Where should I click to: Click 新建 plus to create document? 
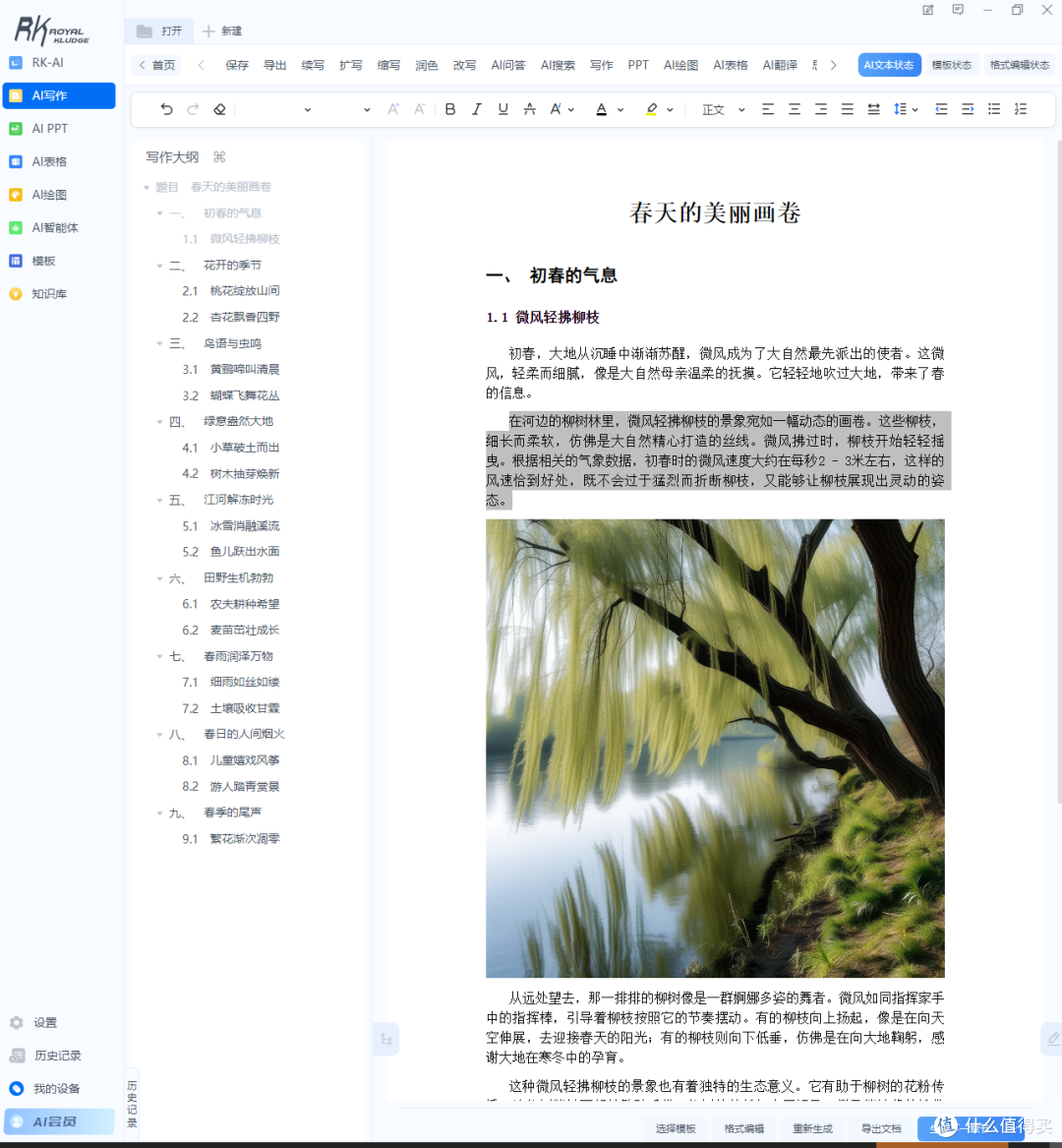tap(222, 30)
